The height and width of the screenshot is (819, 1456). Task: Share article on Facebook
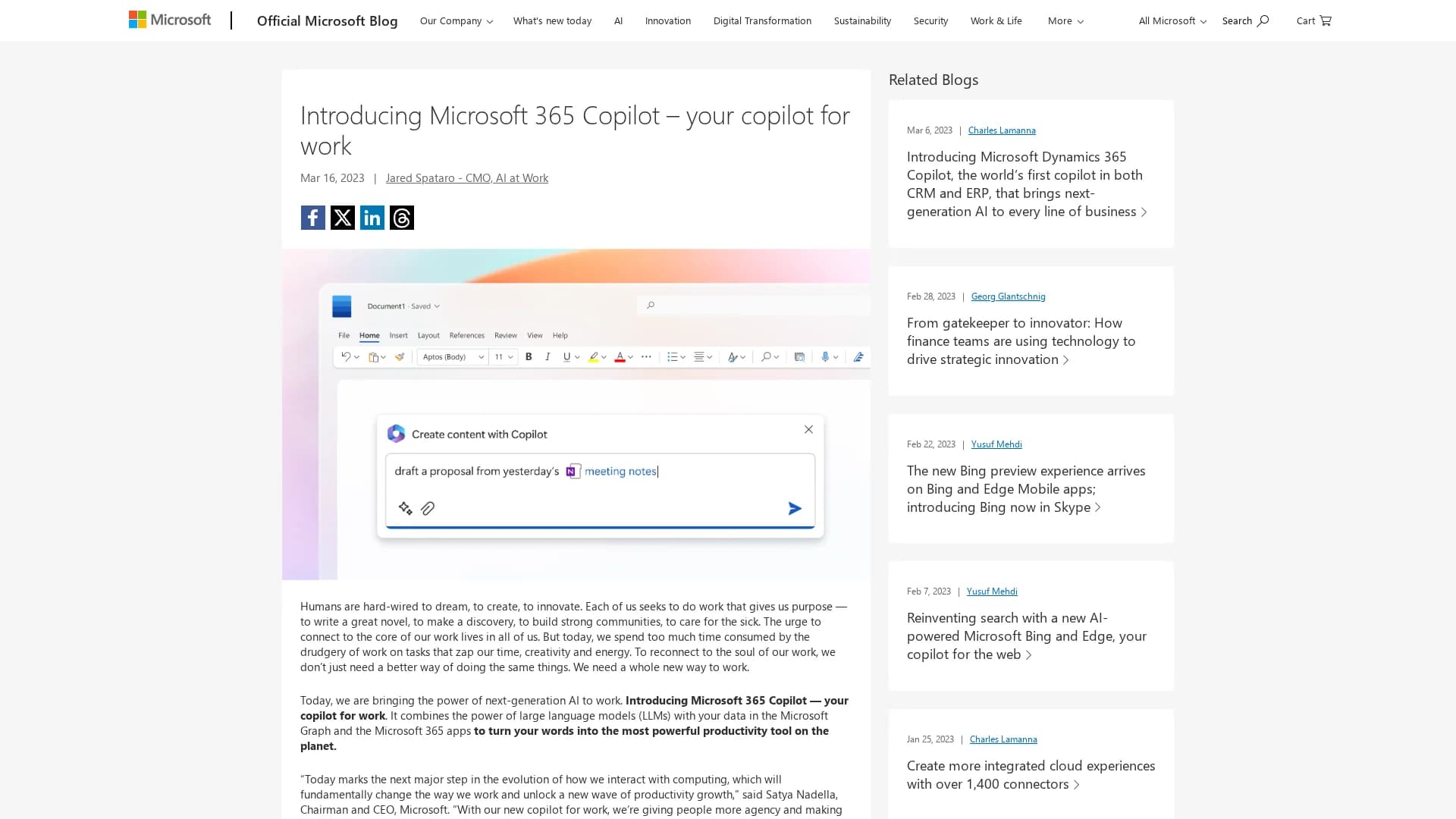(x=312, y=218)
